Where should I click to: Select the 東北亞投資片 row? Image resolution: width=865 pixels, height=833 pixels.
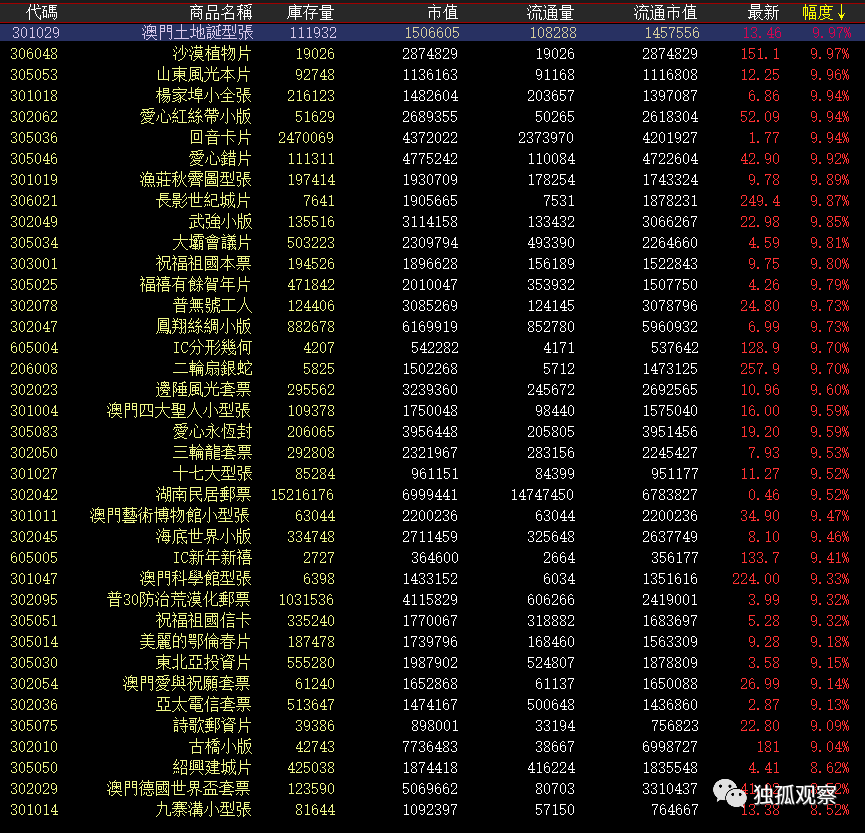tap(432, 662)
